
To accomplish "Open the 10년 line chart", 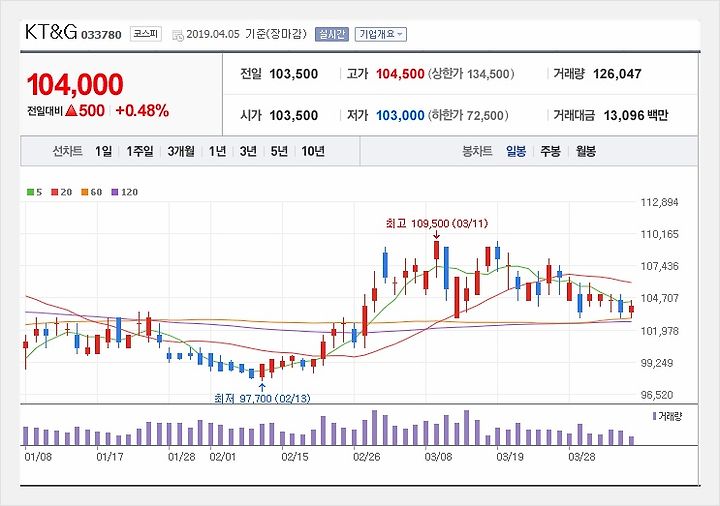I will [313, 151].
